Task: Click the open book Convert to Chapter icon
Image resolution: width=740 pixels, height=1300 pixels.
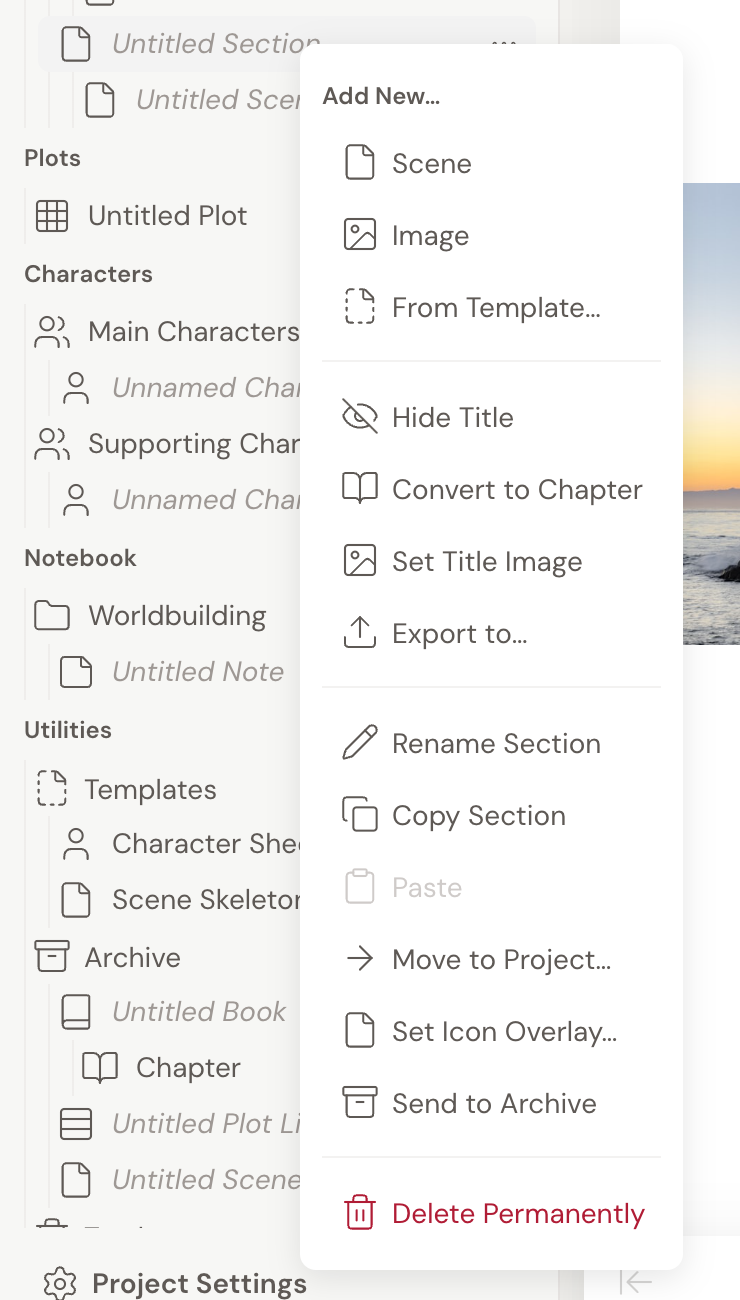Action: [x=359, y=489]
